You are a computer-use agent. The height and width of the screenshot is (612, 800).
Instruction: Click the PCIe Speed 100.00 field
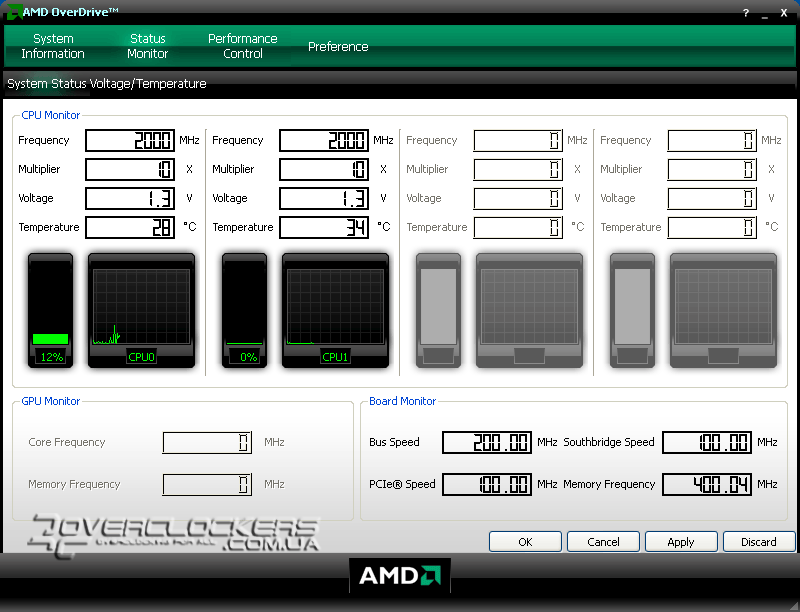click(487, 484)
